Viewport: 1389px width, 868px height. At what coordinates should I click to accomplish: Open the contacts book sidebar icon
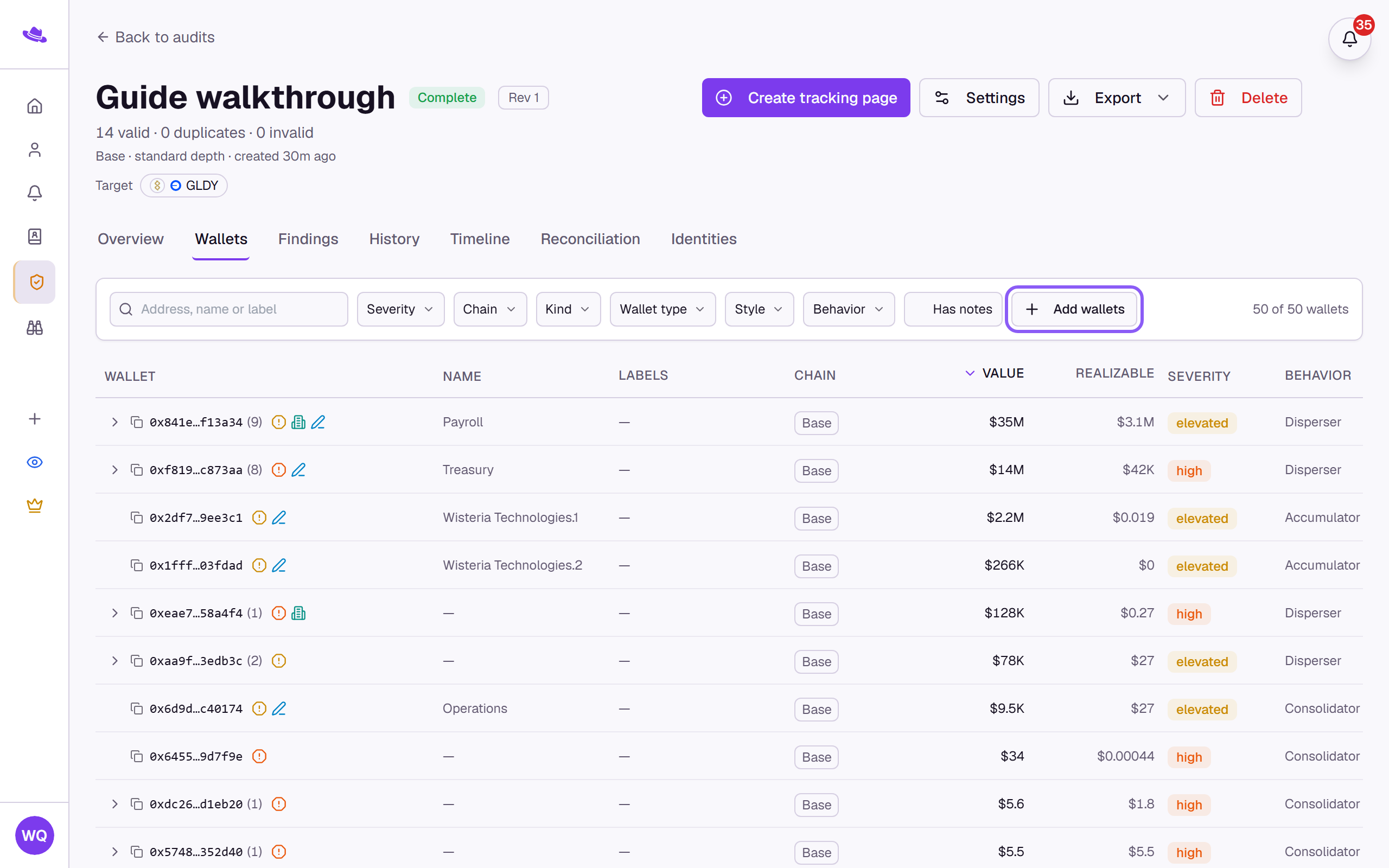click(x=34, y=237)
